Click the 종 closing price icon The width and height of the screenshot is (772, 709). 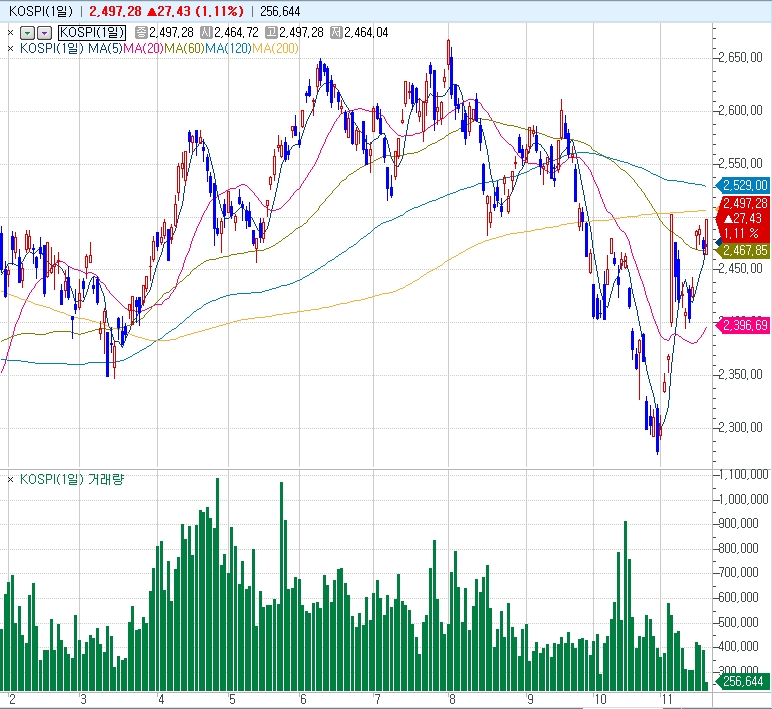pyautogui.click(x=140, y=32)
